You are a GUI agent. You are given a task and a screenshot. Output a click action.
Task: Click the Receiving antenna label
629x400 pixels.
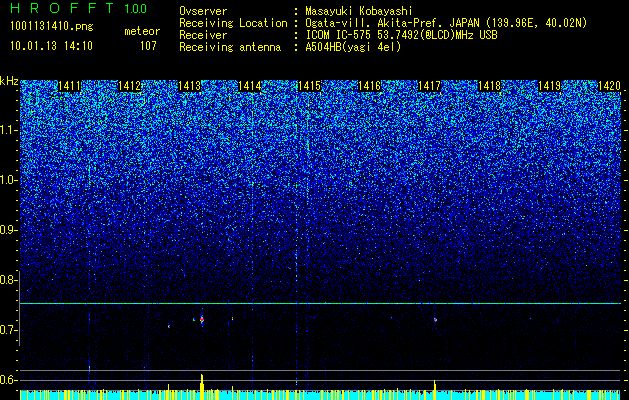point(230,47)
